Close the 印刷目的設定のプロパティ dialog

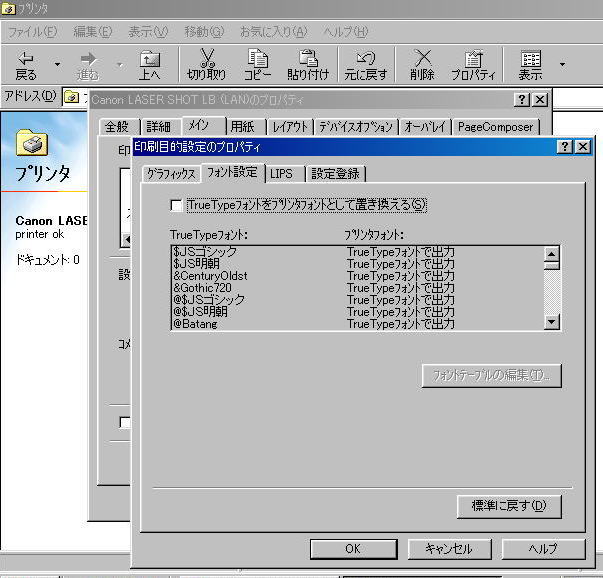[582, 147]
